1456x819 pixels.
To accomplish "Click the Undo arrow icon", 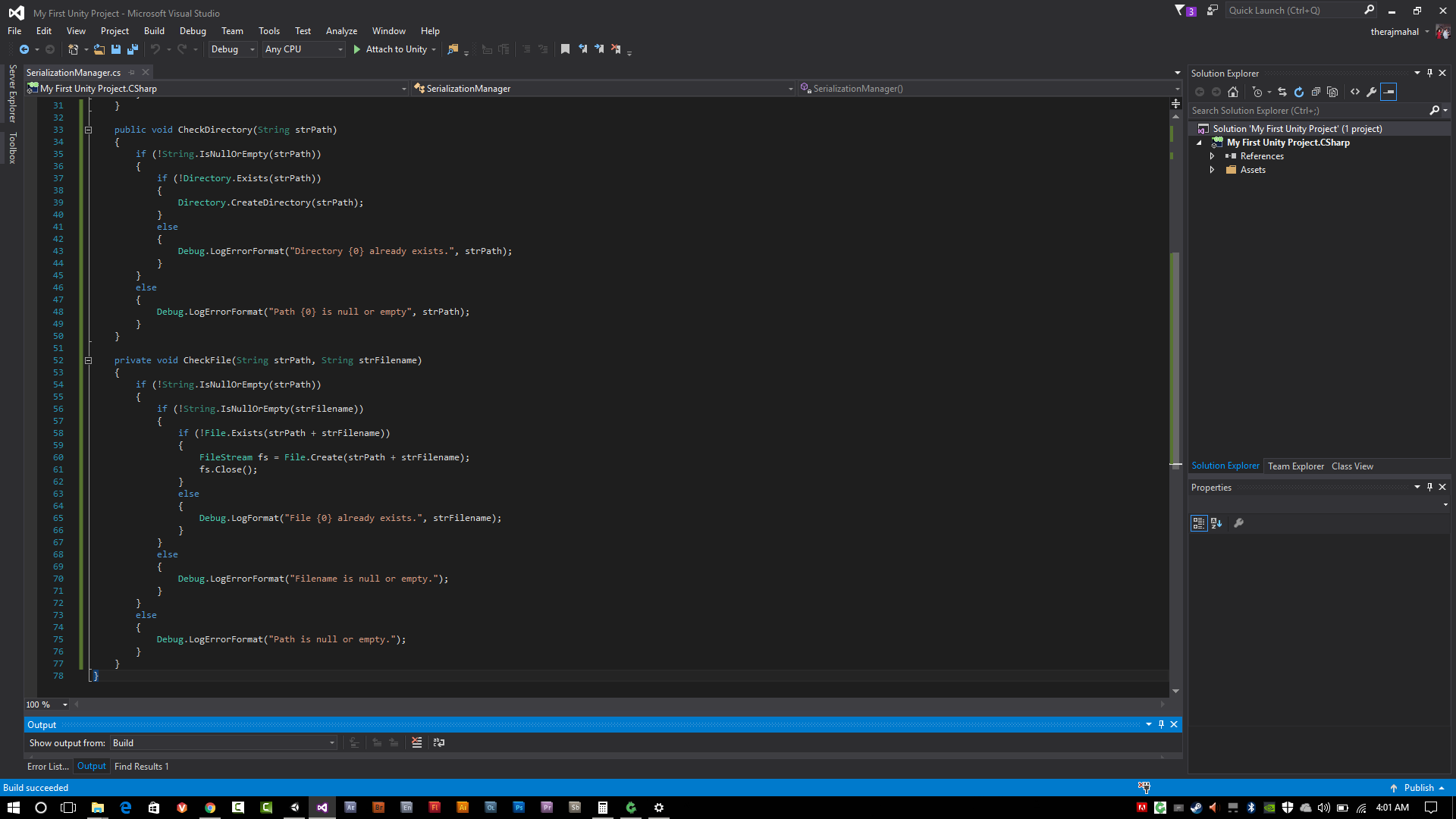I will pos(155,49).
